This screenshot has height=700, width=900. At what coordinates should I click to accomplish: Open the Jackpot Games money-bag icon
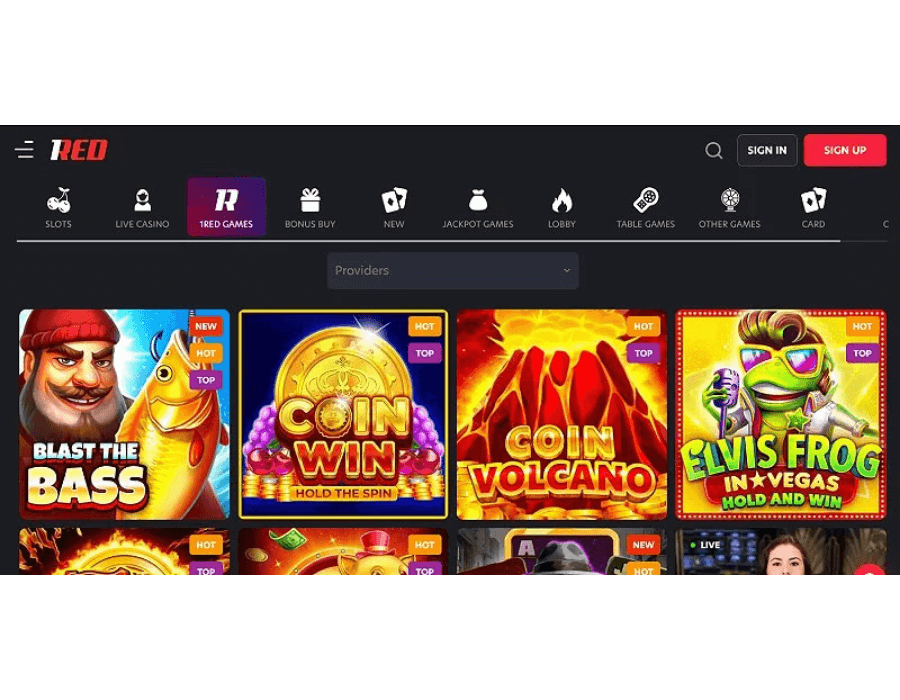478,199
